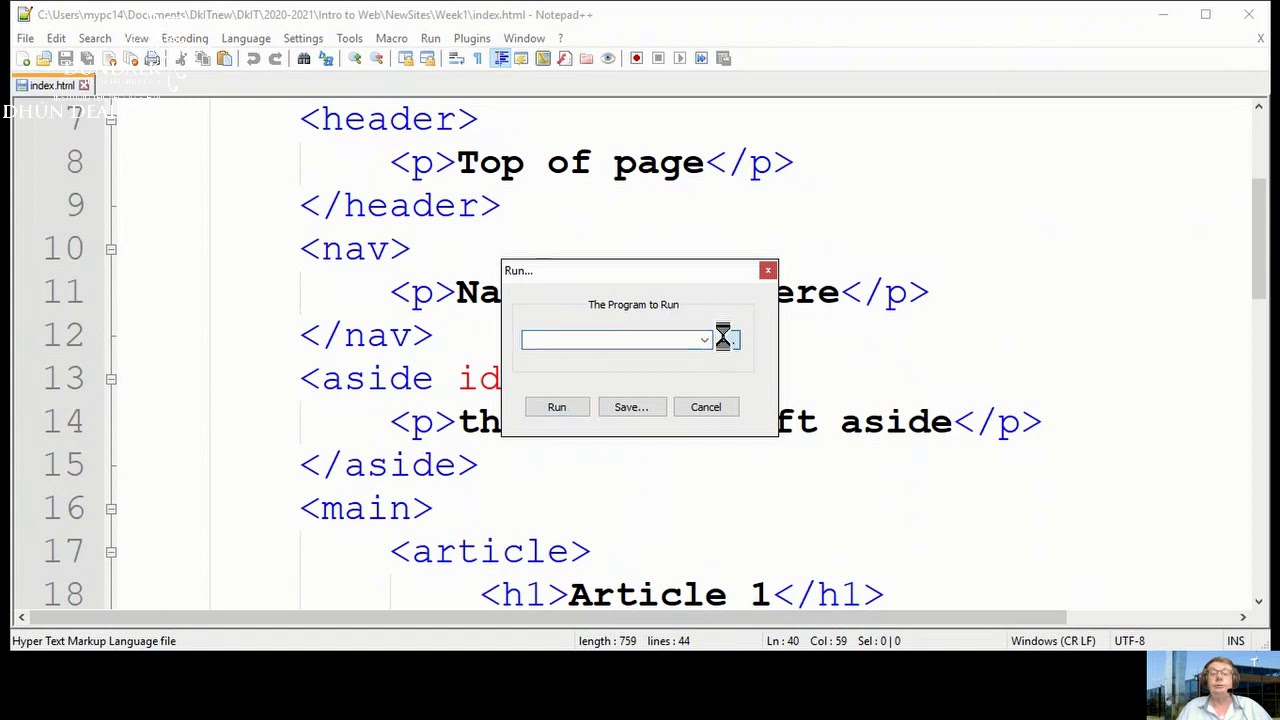Screen dimensions: 1280x720
Task: Open the Run menu
Action: click(x=430, y=38)
